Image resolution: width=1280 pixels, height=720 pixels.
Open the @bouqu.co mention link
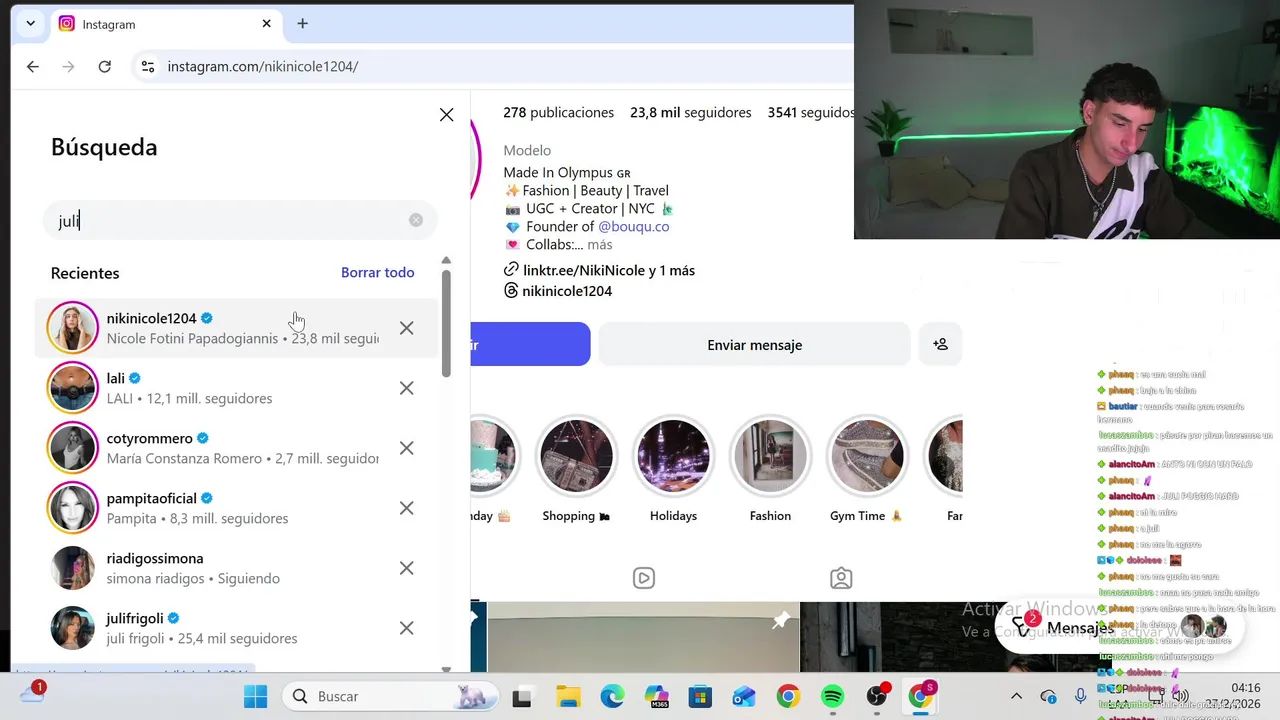coord(633,227)
